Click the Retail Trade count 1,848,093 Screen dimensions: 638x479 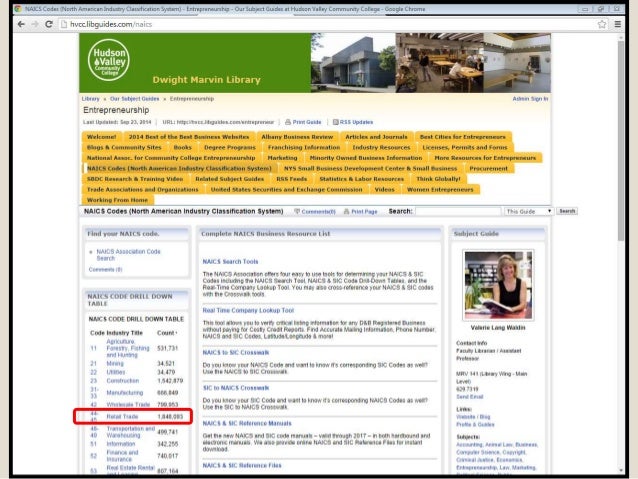pos(170,417)
